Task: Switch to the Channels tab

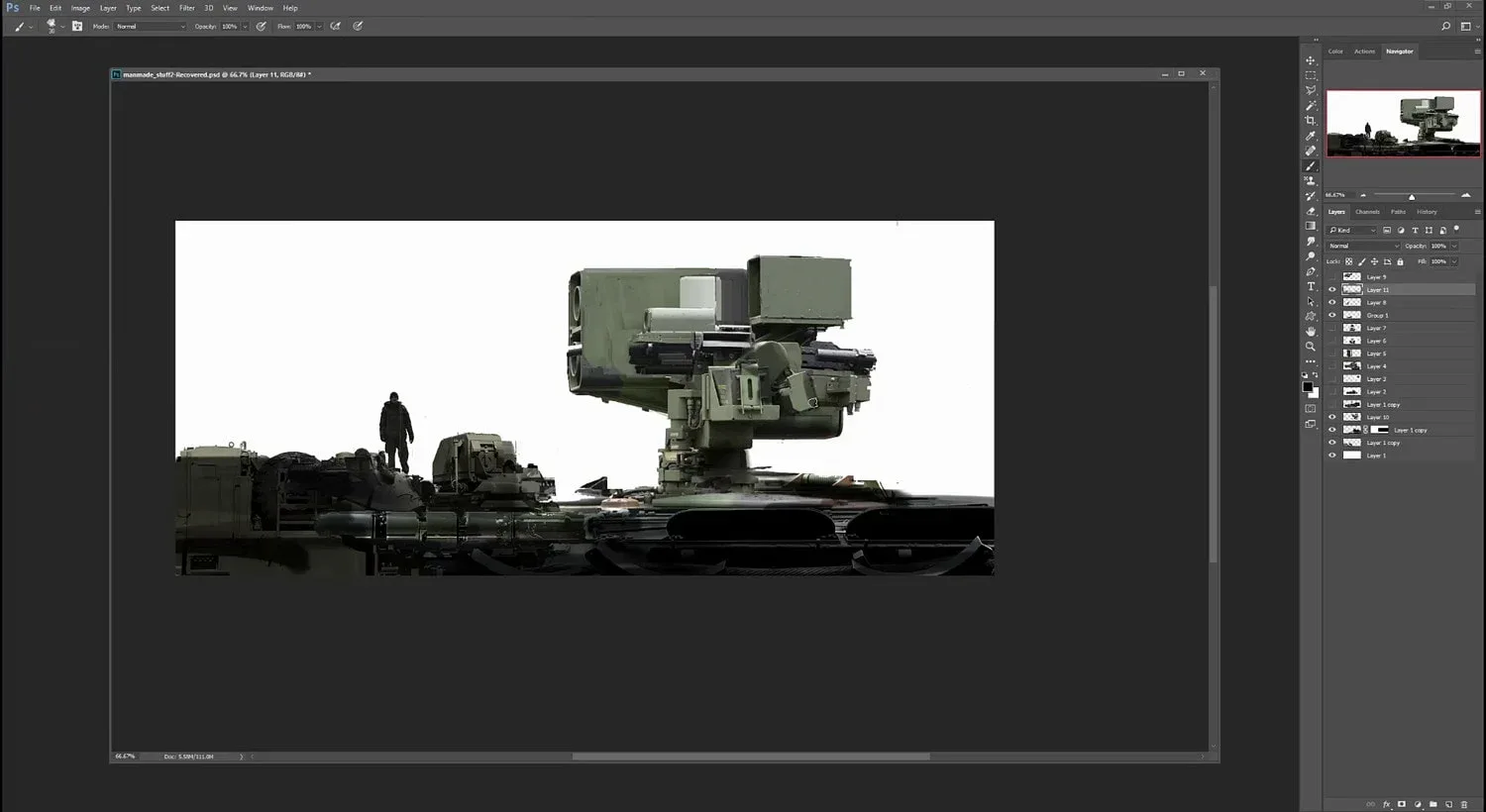Action: [x=1368, y=212]
